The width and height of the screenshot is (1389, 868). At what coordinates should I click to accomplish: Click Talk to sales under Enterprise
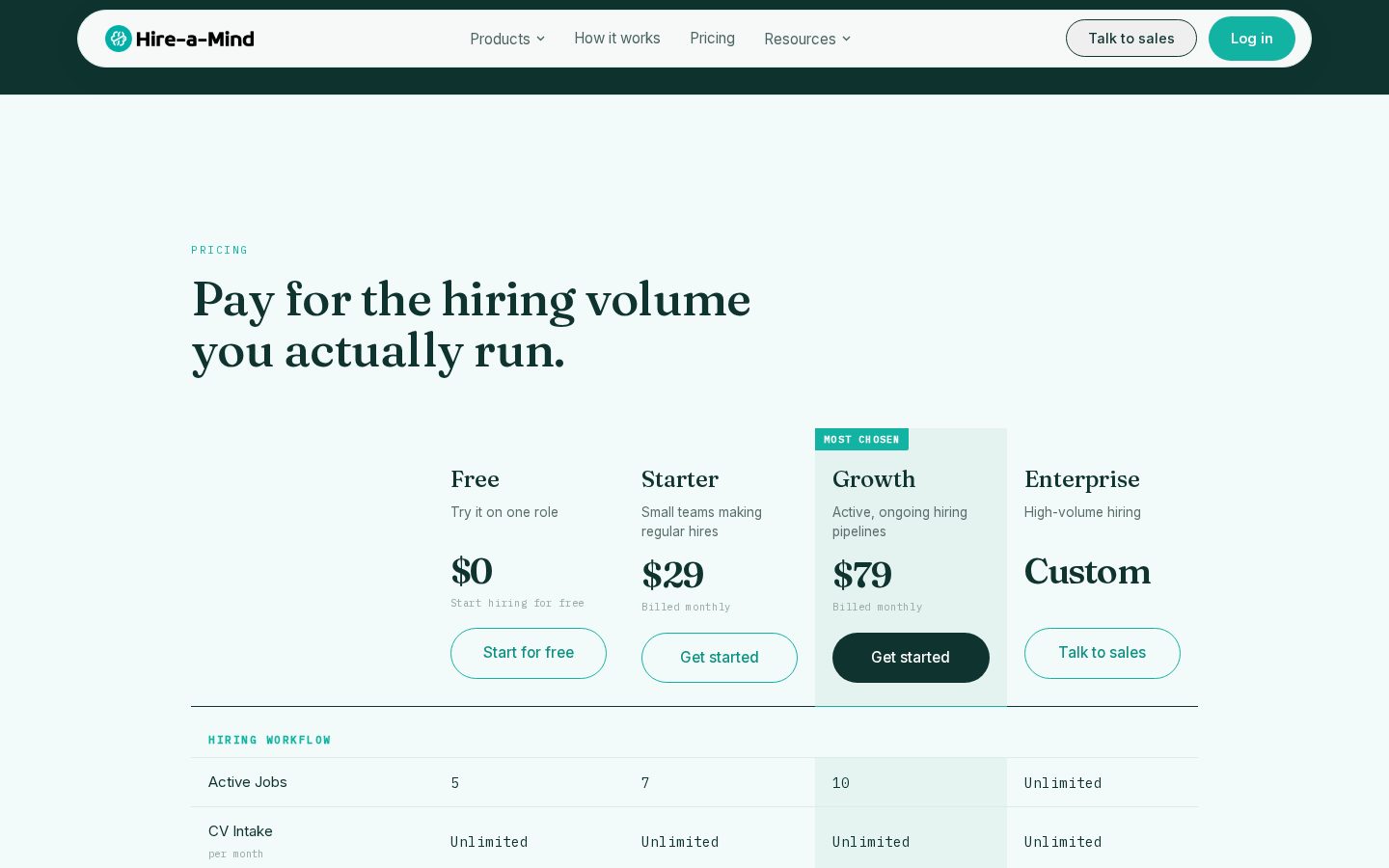click(1103, 653)
